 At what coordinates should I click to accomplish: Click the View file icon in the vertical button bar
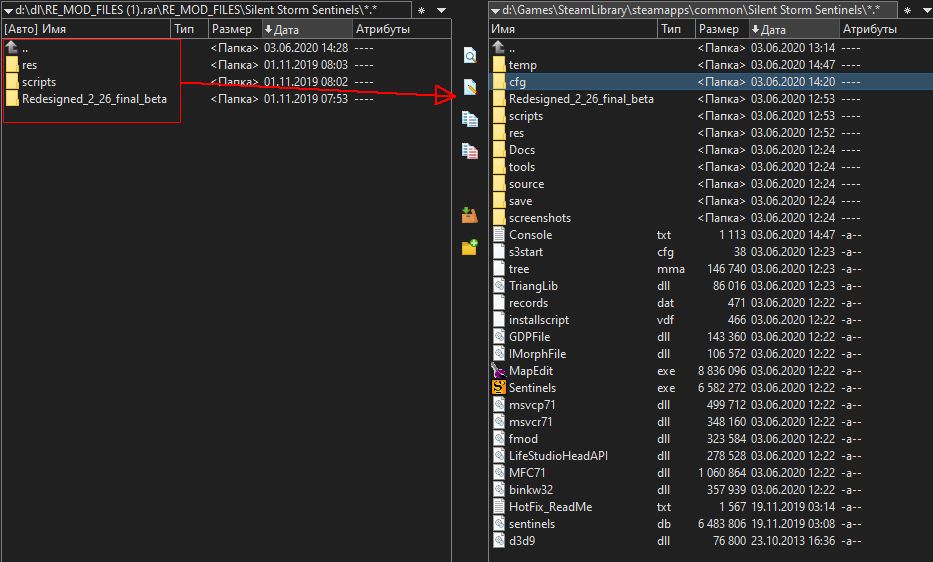[x=470, y=55]
